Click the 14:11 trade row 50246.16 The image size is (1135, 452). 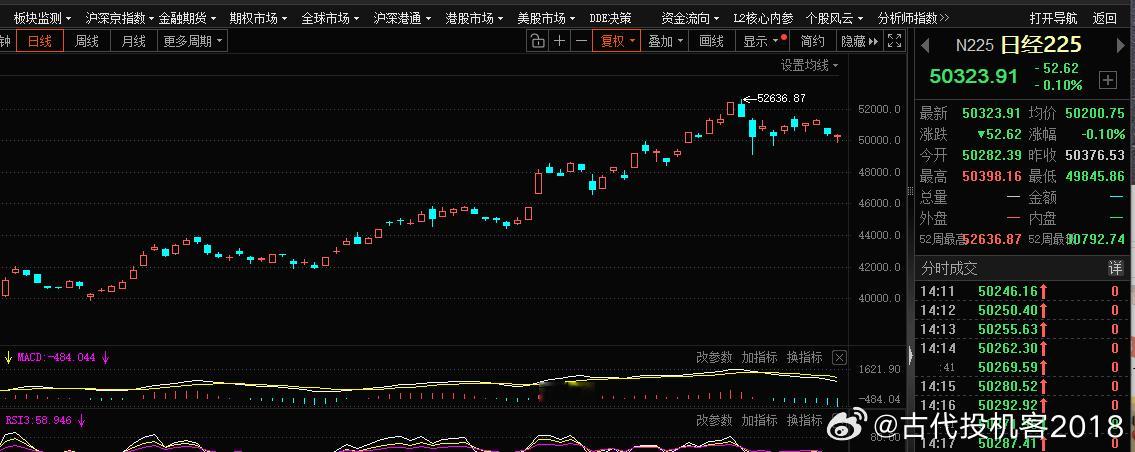[x=1021, y=291]
